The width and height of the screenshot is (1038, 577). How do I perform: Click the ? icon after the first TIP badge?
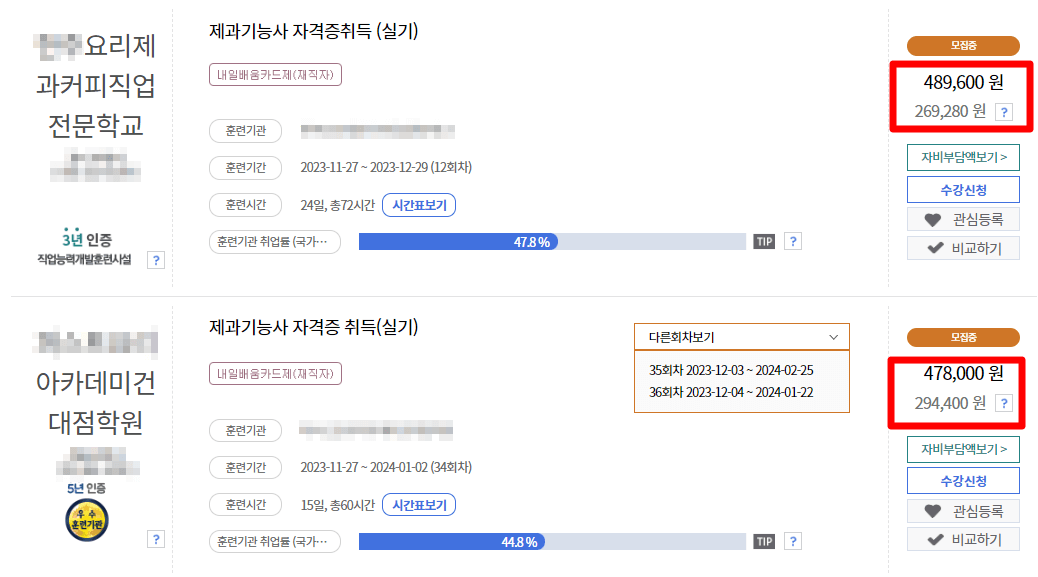[x=792, y=241]
